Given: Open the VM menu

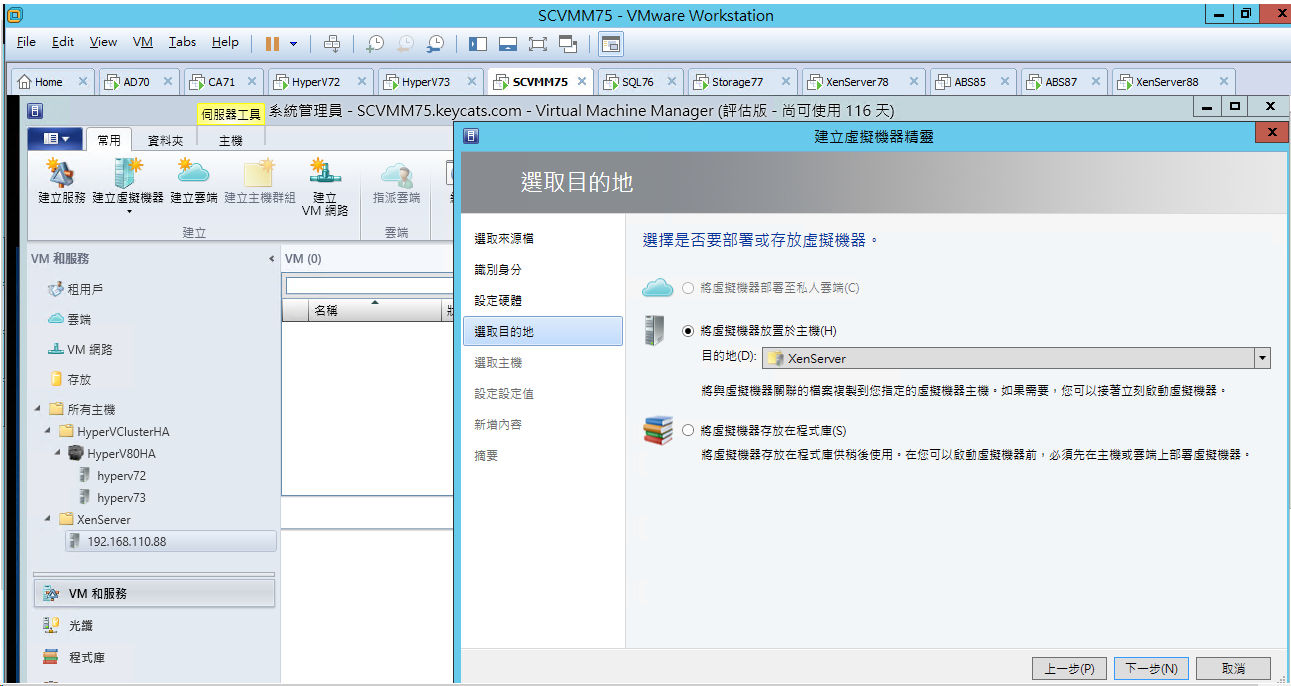Looking at the screenshot, I should click(143, 42).
